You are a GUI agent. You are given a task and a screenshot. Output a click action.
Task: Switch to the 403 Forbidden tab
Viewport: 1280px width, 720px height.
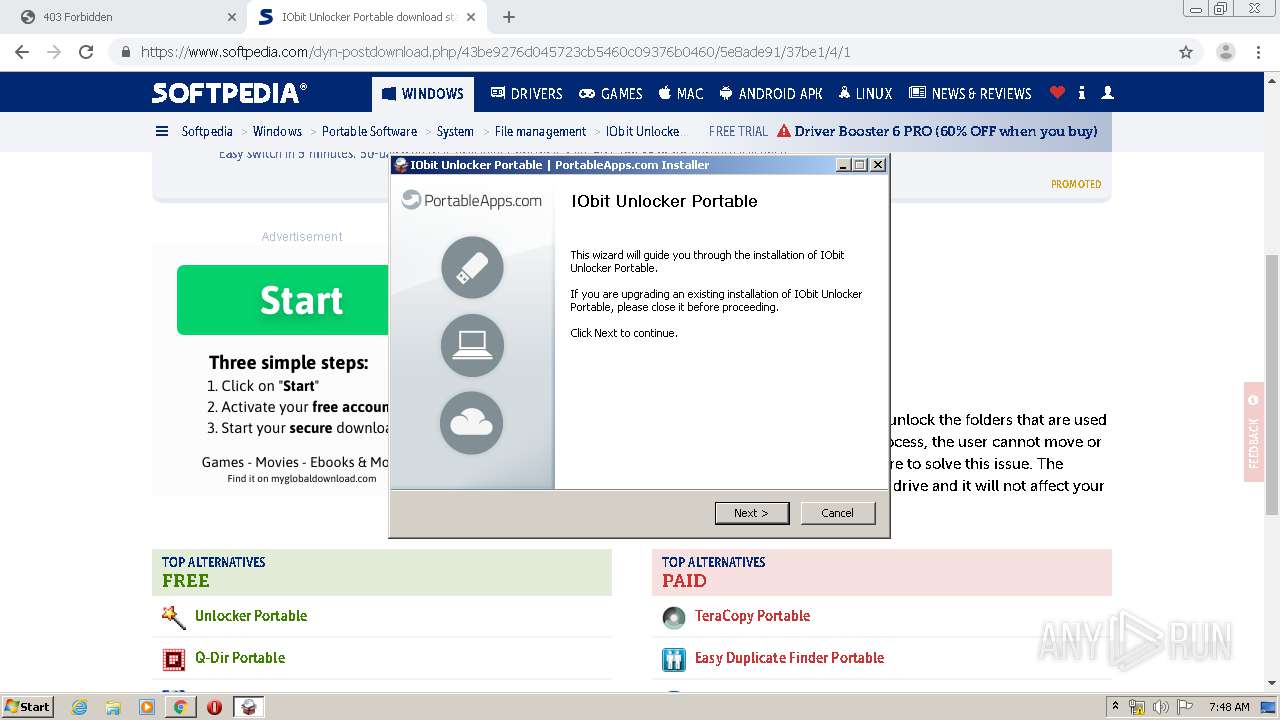point(125,17)
